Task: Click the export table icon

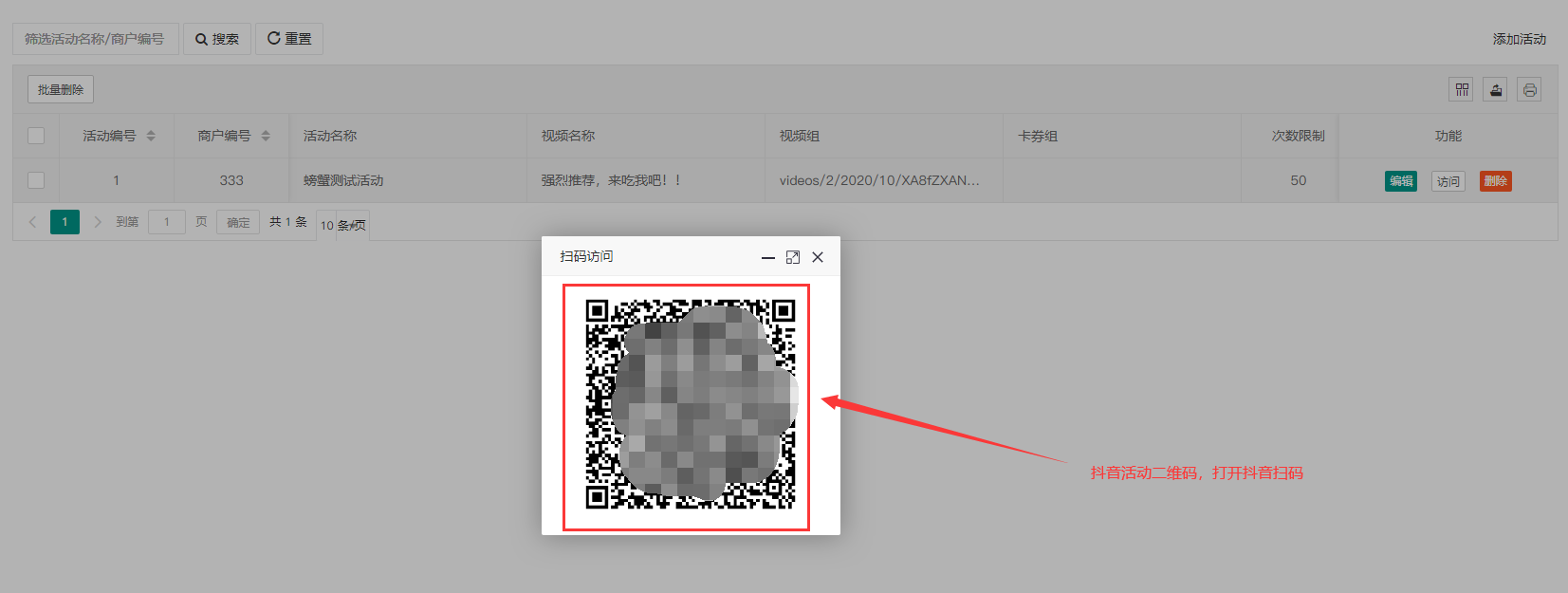Action: pyautogui.click(x=1496, y=90)
